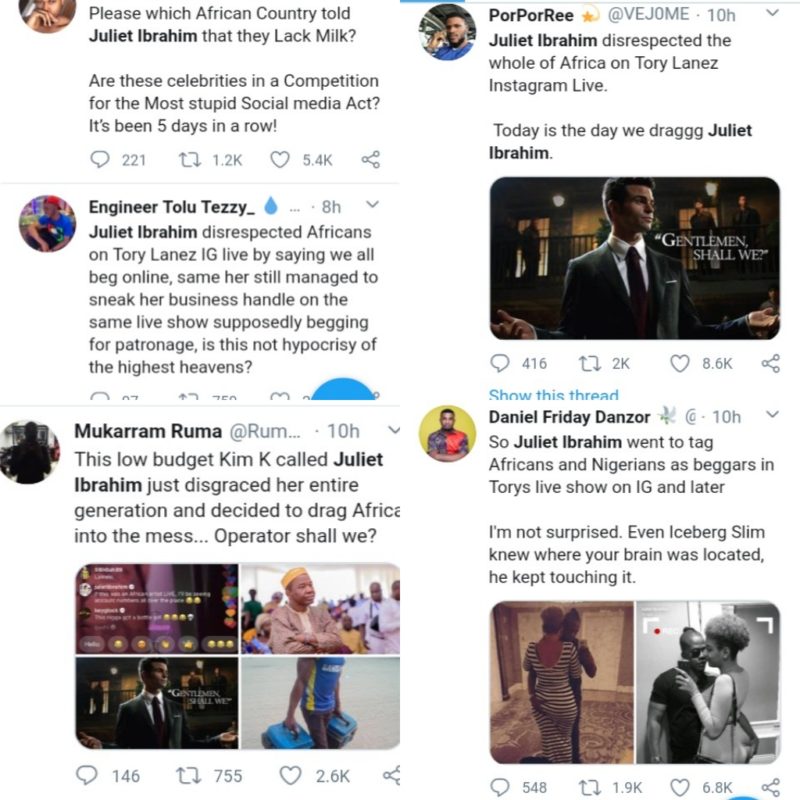Open chevron menu on Mukarram Ruma's tweet
Screen dimensions: 800x800
[x=393, y=429]
